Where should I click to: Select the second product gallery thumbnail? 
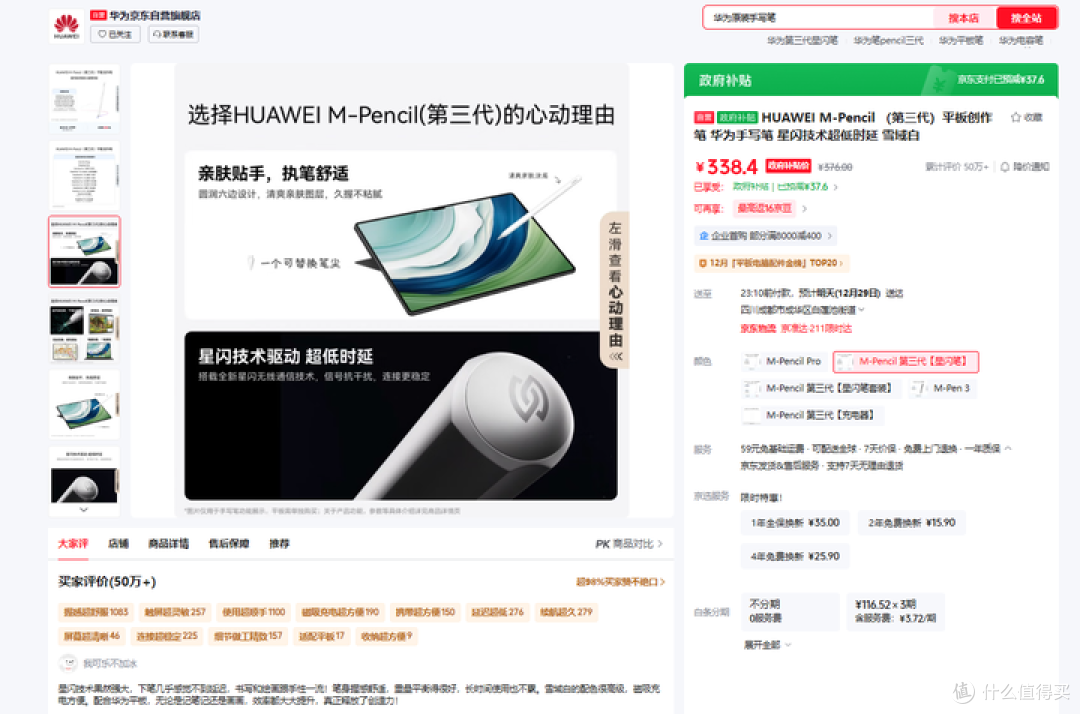(x=85, y=176)
